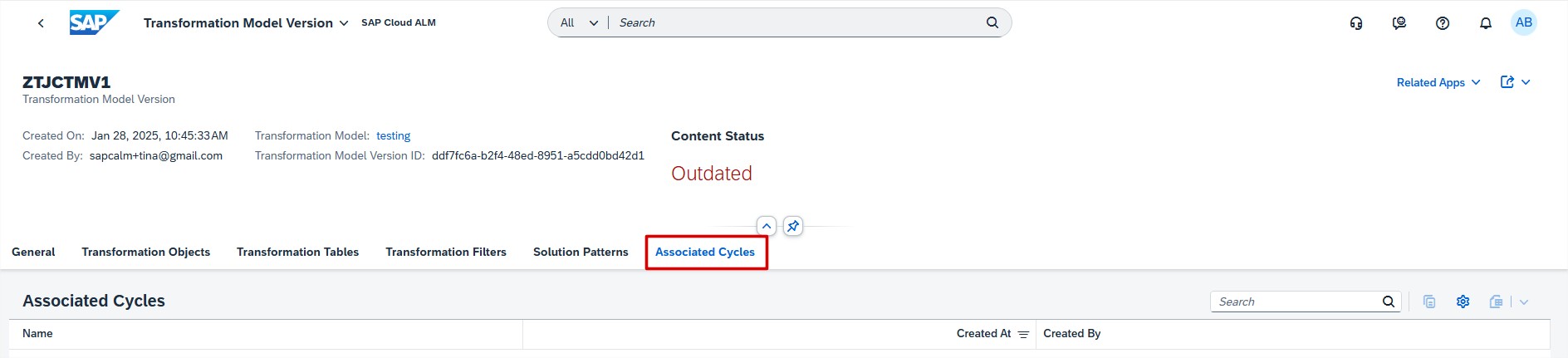Click the SAP logo
The height and width of the screenshot is (358, 1568).
pyautogui.click(x=94, y=22)
